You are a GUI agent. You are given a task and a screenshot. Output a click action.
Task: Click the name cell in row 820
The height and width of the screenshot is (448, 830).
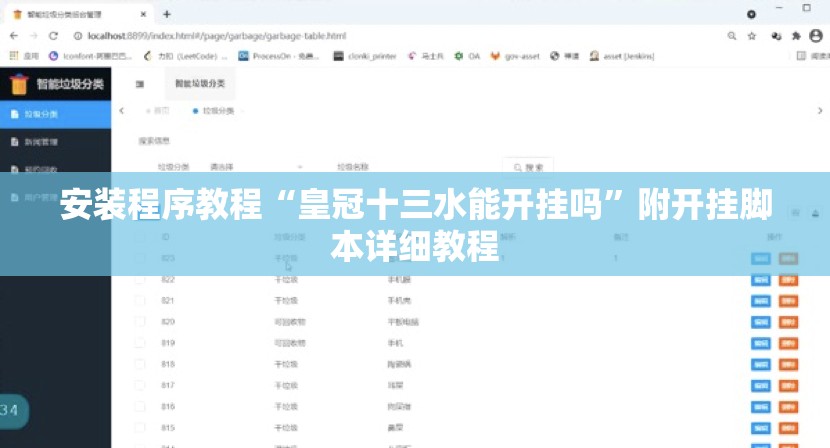(x=403, y=322)
